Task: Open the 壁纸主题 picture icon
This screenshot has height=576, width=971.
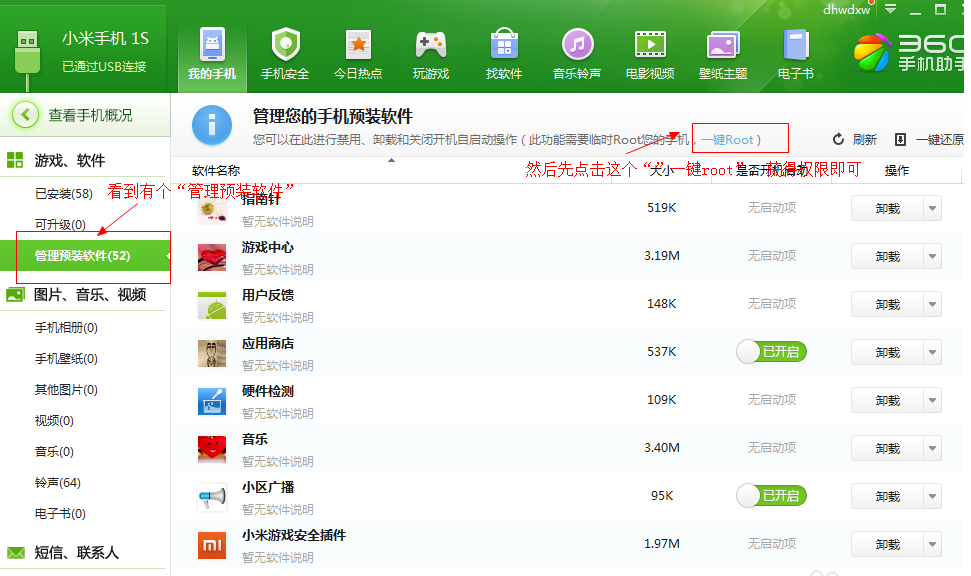Action: [x=723, y=45]
